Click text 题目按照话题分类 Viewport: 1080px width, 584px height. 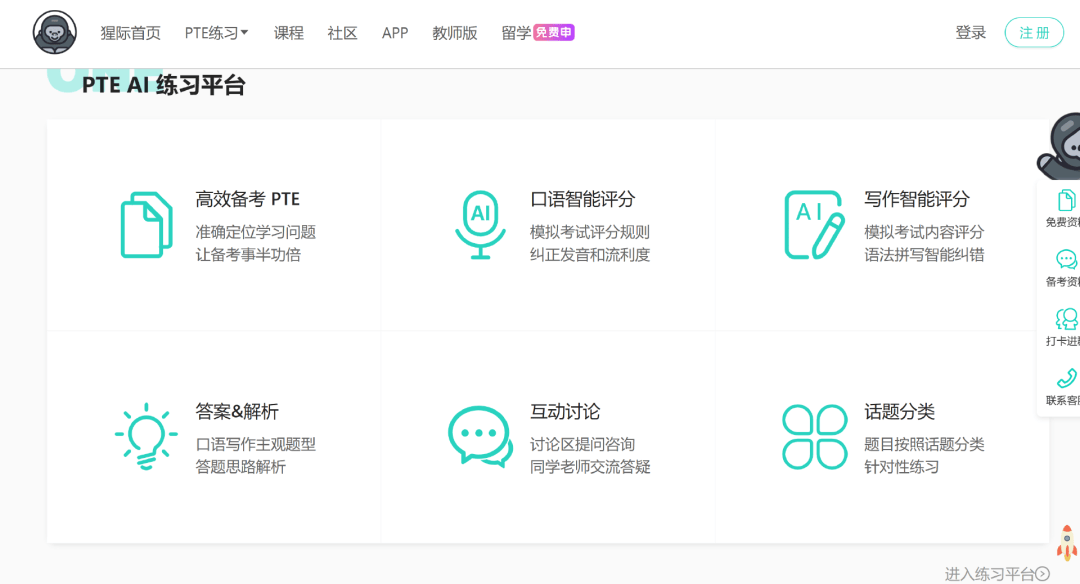[x=924, y=444]
